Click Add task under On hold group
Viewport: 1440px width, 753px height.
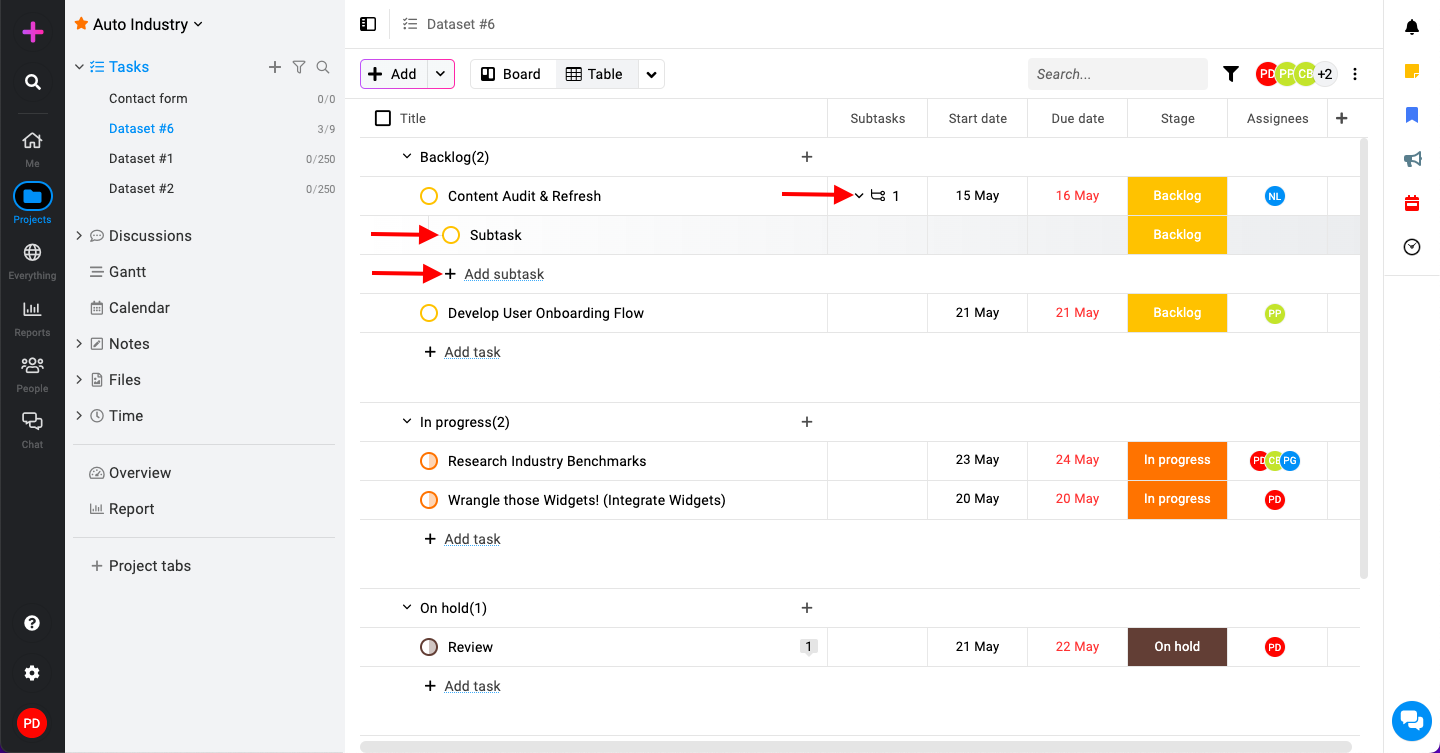(472, 686)
